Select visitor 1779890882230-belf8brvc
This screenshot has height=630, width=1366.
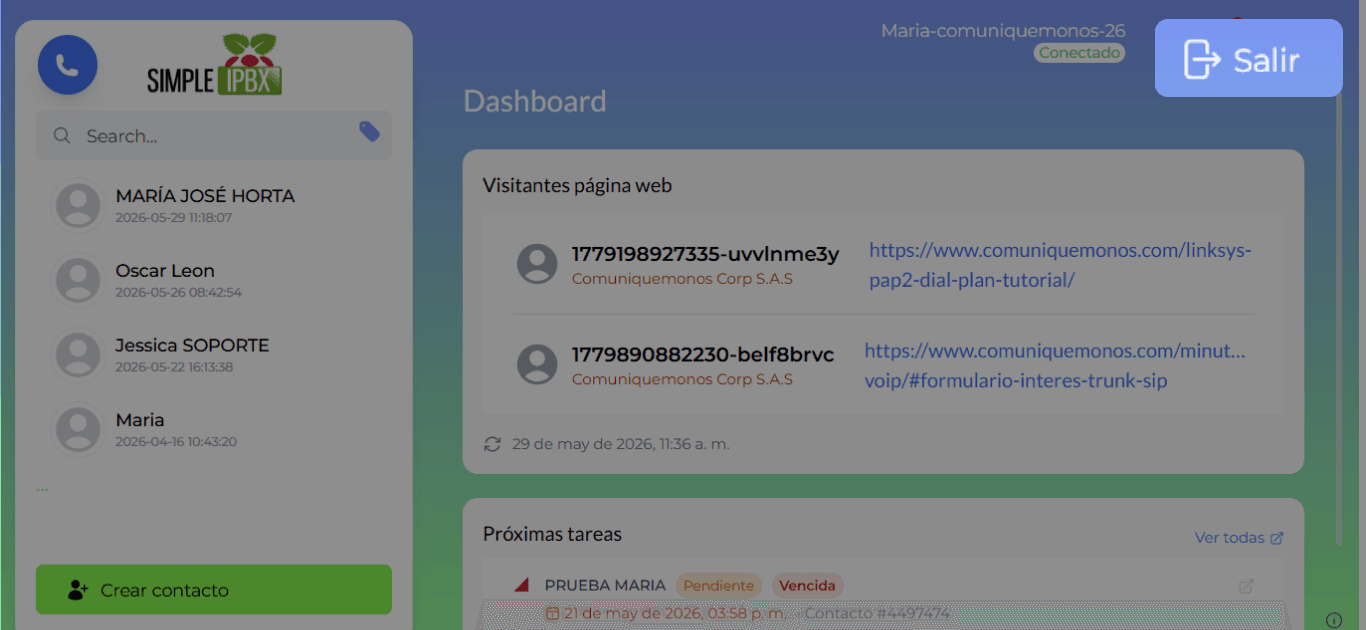(703, 354)
